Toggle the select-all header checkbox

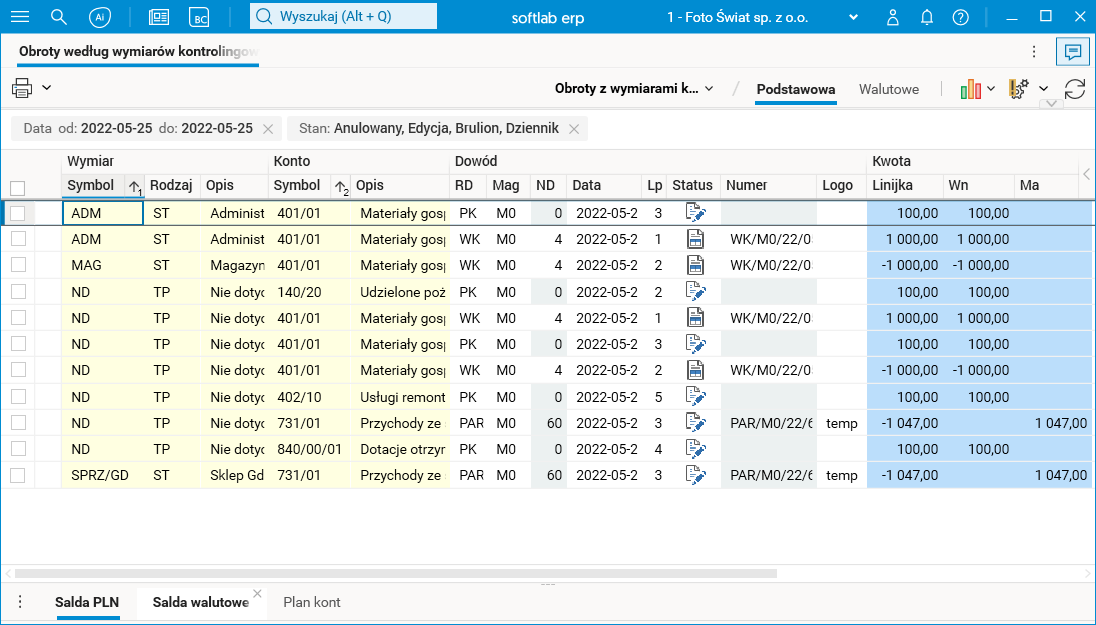click(x=17, y=187)
